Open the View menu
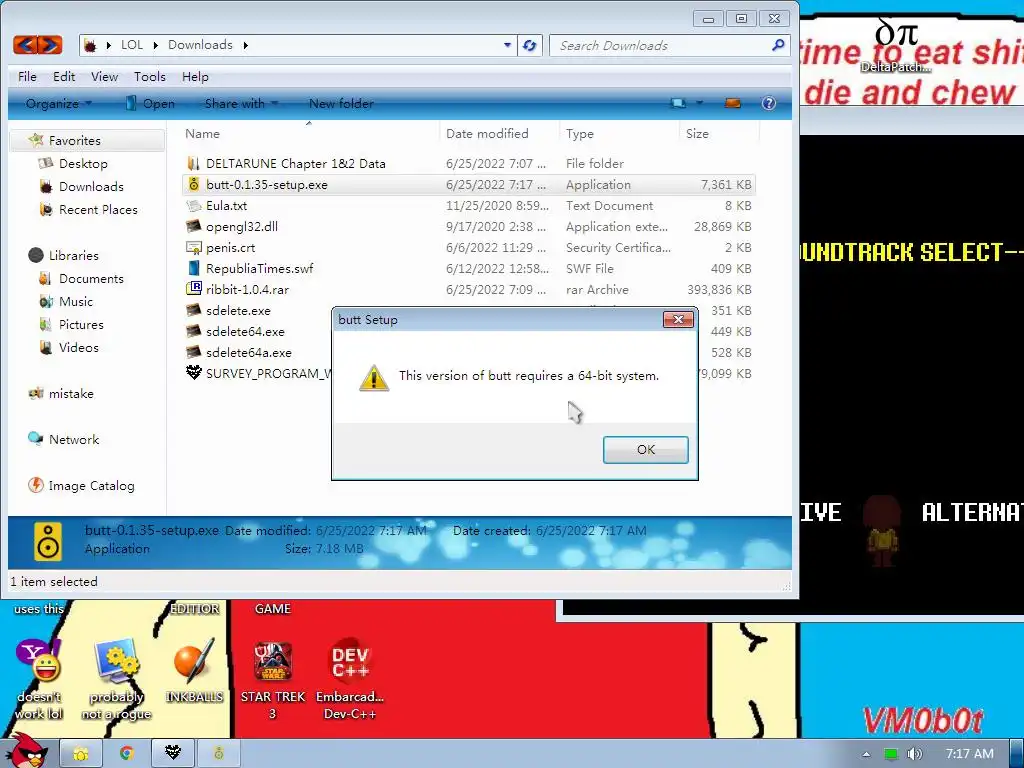Screen dimensions: 1024x768 (x=104, y=77)
